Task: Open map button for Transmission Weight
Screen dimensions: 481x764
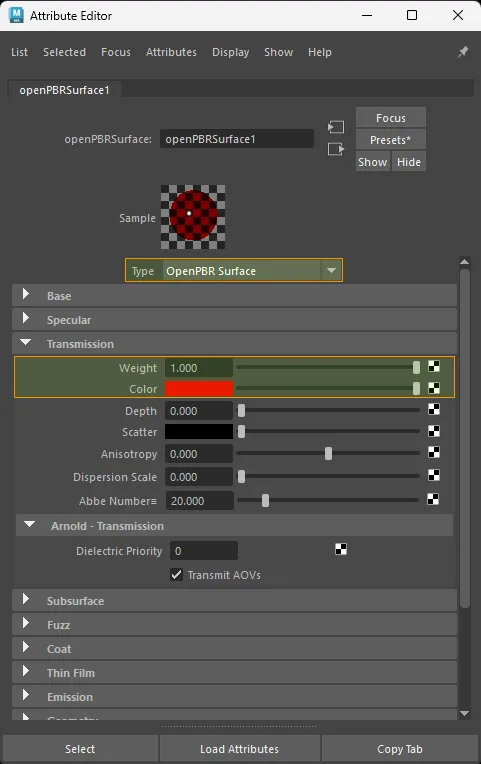Action: point(434,366)
